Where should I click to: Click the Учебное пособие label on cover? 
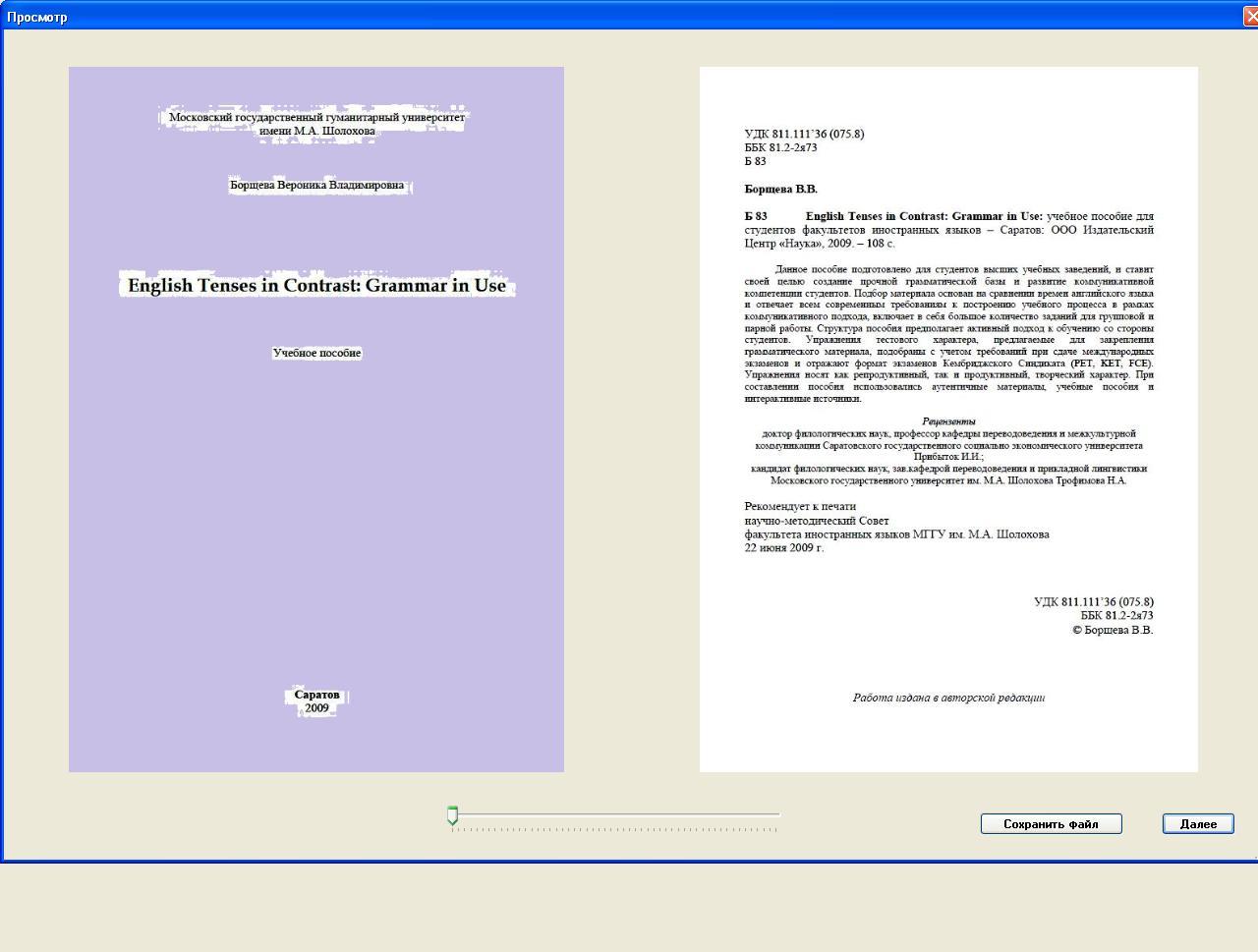316,353
